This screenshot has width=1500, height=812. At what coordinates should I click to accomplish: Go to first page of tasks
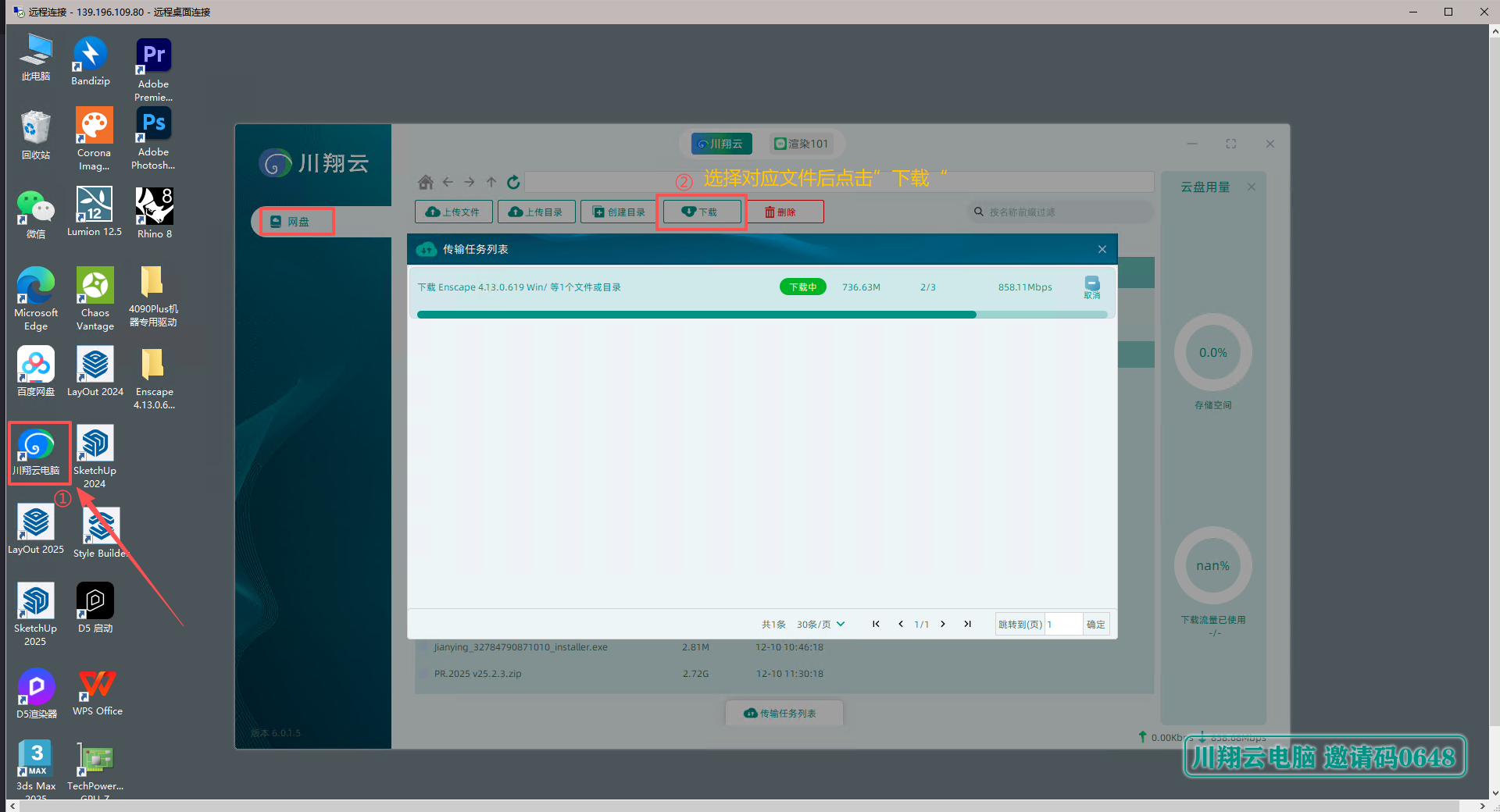click(876, 624)
